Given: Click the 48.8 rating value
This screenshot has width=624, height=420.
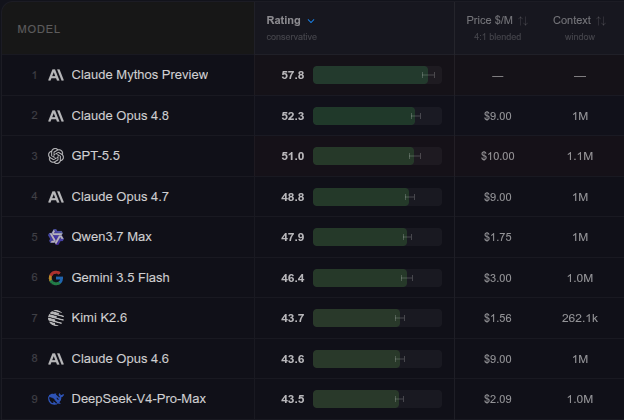Looking at the screenshot, I should (292, 197).
